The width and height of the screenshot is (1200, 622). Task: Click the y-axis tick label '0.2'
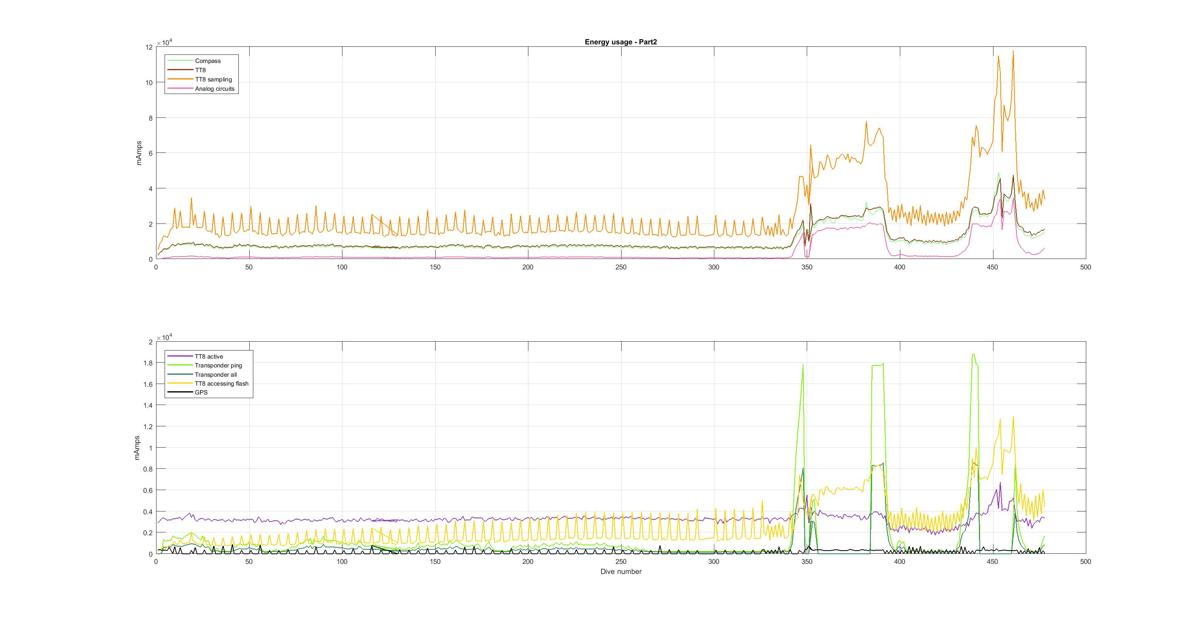(x=148, y=533)
